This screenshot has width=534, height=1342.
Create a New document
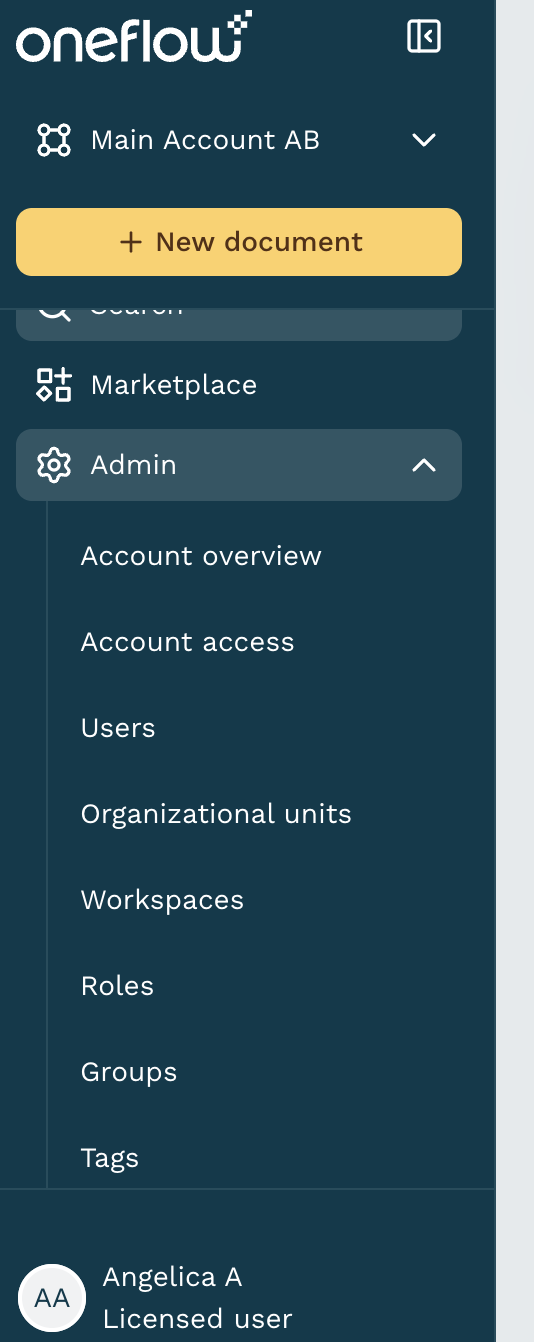click(239, 242)
